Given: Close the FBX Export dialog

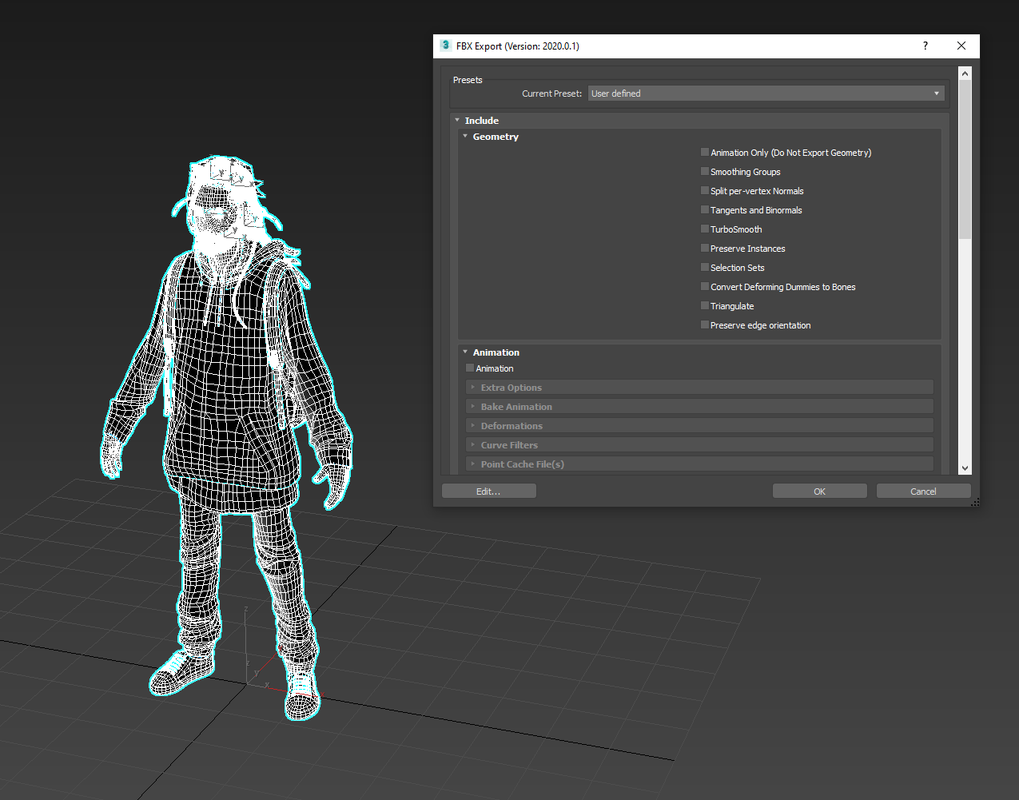Looking at the screenshot, I should click(961, 45).
